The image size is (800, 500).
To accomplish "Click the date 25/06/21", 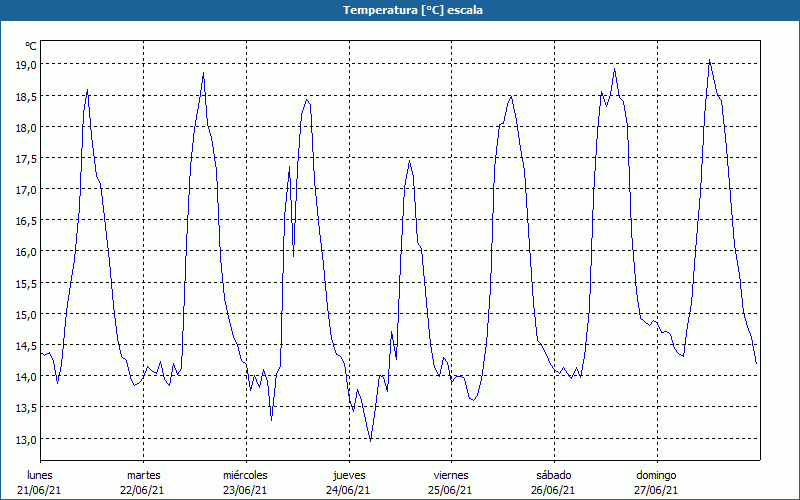I will click(x=451, y=490).
